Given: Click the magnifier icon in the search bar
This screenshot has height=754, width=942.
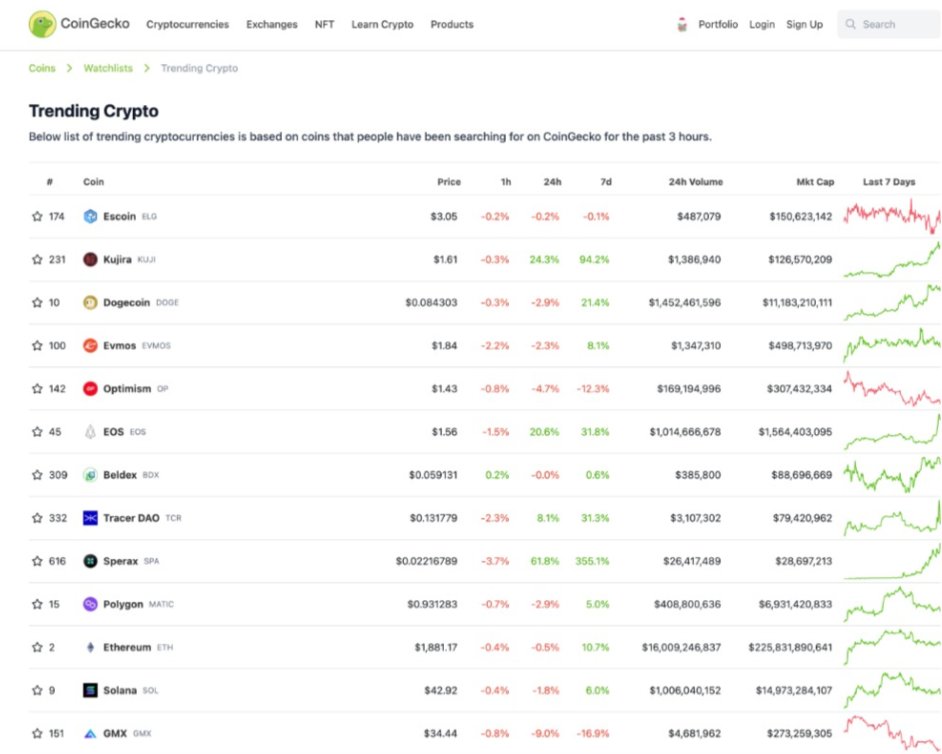Looking at the screenshot, I should pyautogui.click(x=853, y=23).
